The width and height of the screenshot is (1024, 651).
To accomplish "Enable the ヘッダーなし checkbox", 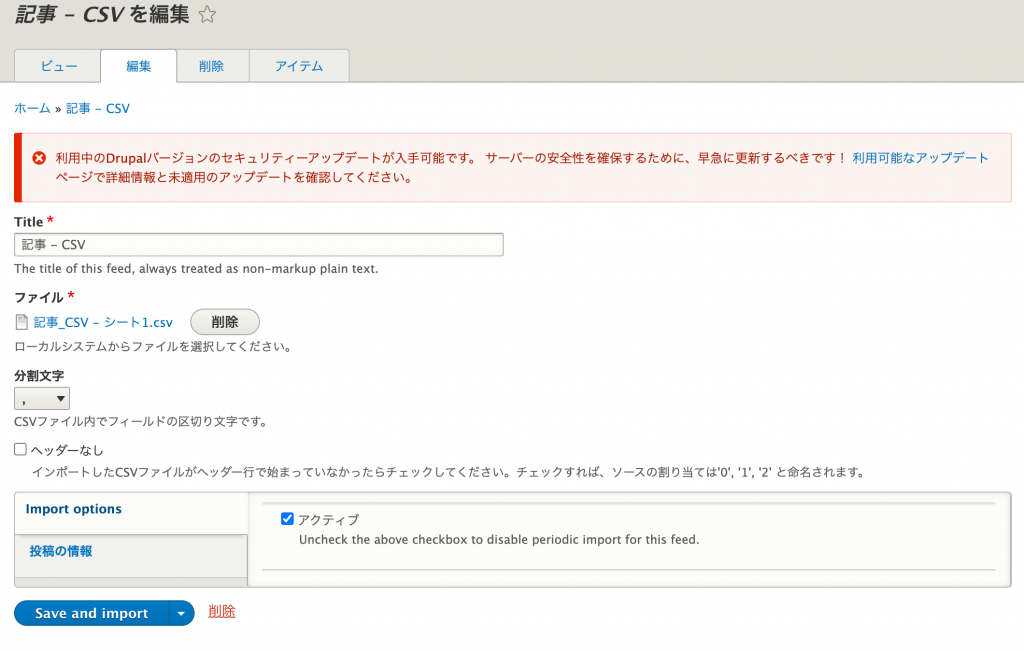I will click(21, 450).
